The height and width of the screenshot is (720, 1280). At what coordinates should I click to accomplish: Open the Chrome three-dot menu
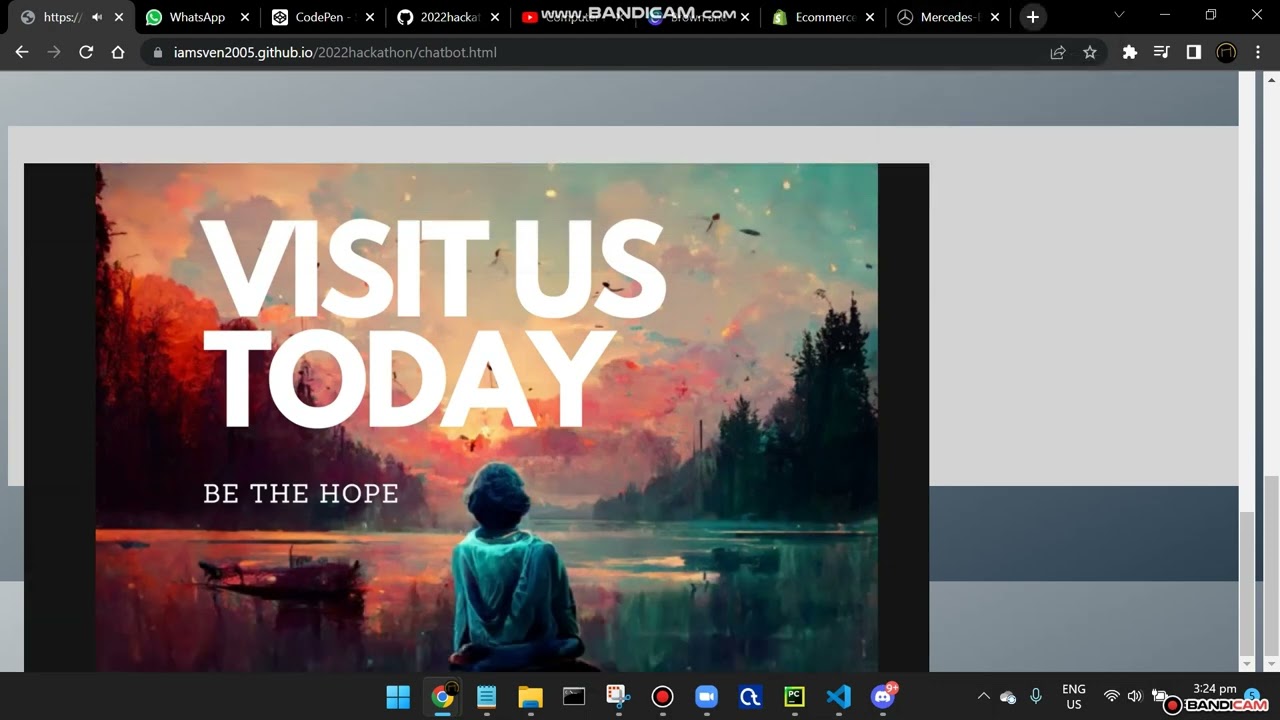point(1257,52)
